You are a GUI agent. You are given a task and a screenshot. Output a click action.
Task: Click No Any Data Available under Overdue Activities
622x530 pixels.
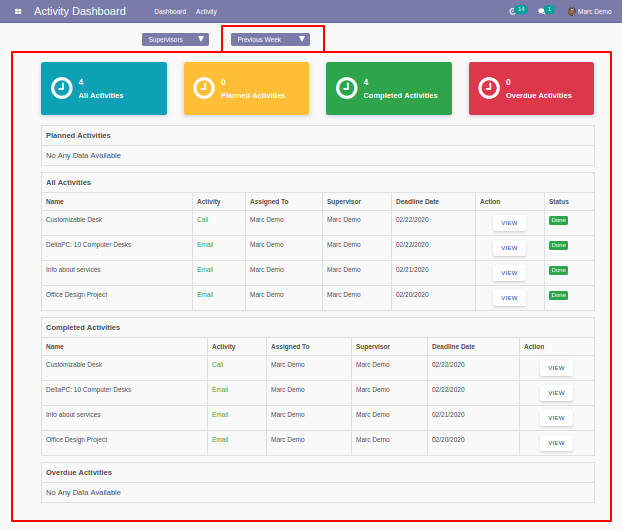click(x=83, y=492)
